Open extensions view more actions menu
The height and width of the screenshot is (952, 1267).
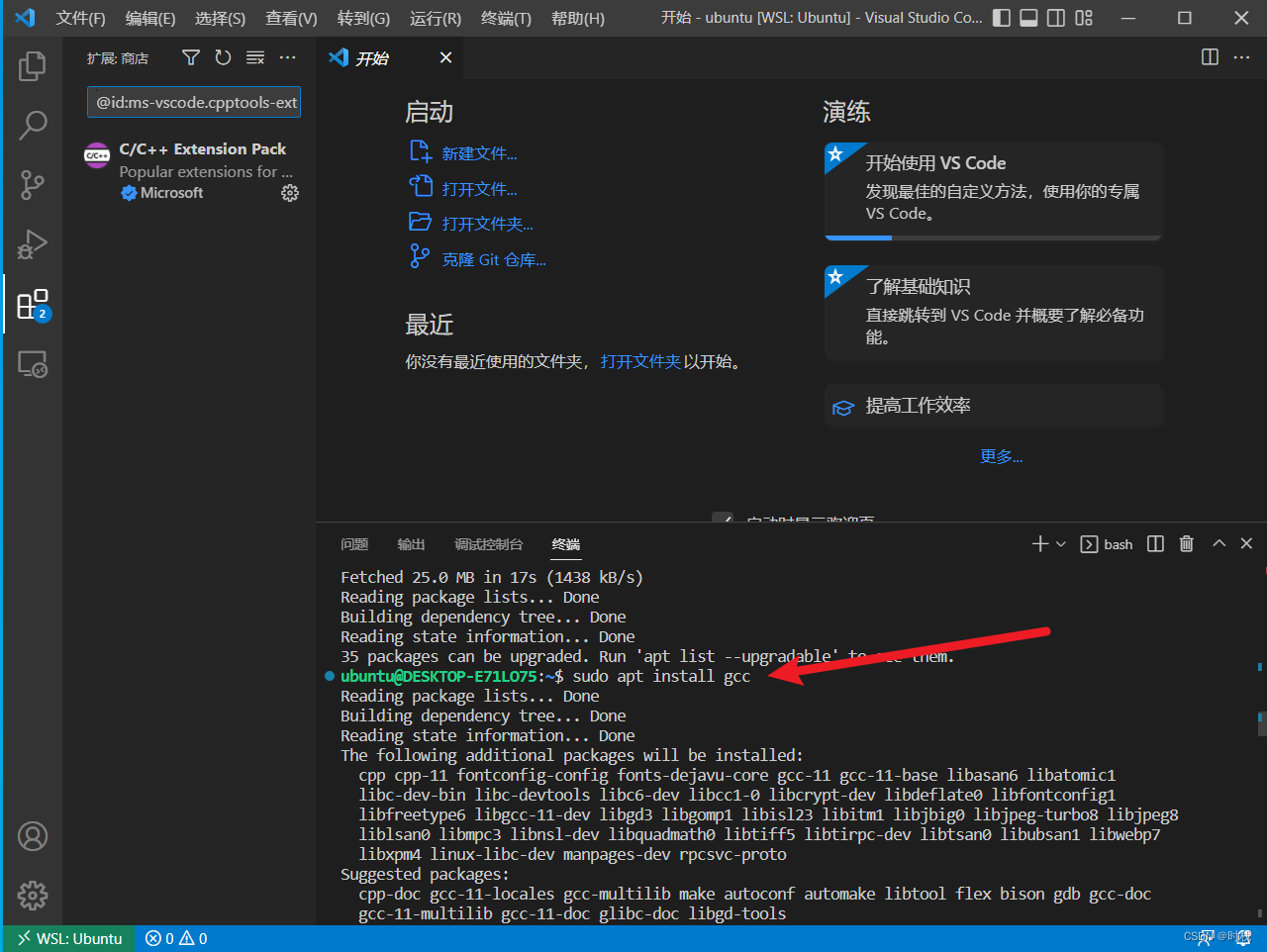[288, 58]
